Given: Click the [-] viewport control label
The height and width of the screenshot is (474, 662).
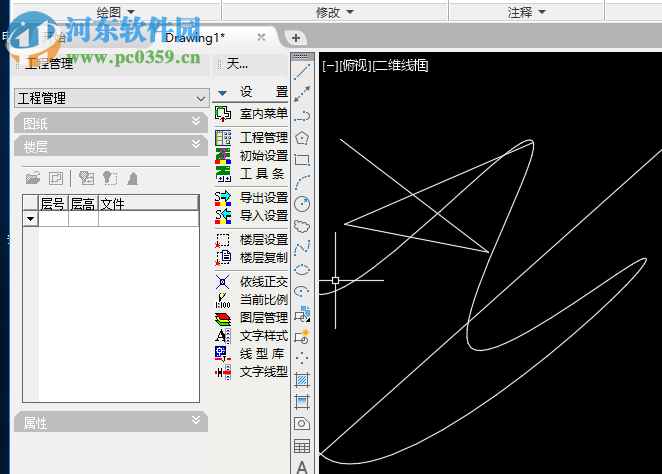Looking at the screenshot, I should pos(330,66).
